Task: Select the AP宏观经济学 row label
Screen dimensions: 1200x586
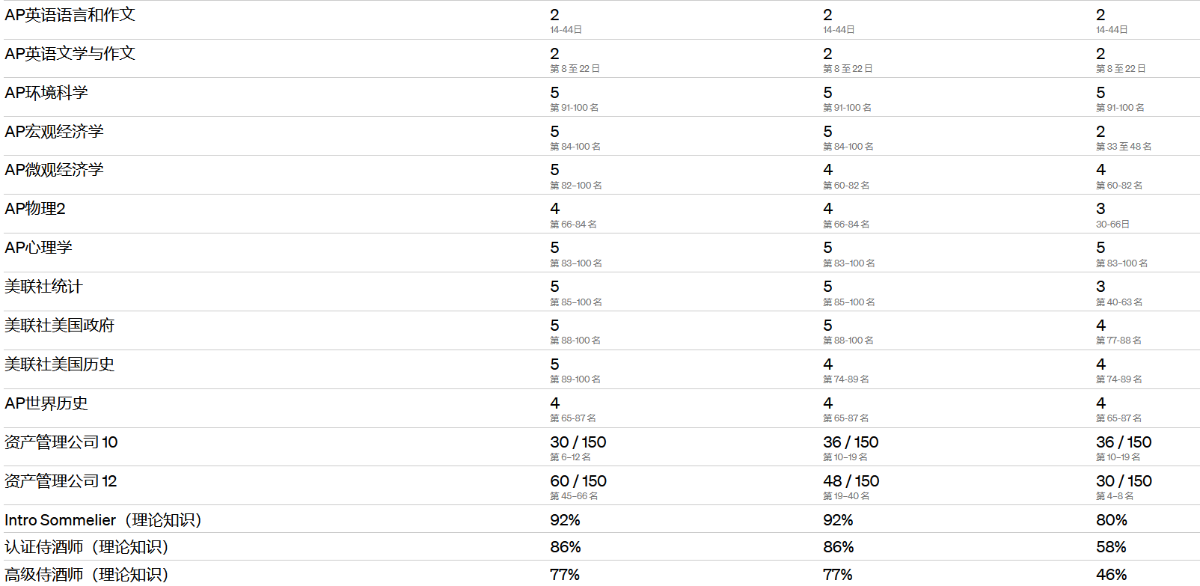Action: coord(54,132)
